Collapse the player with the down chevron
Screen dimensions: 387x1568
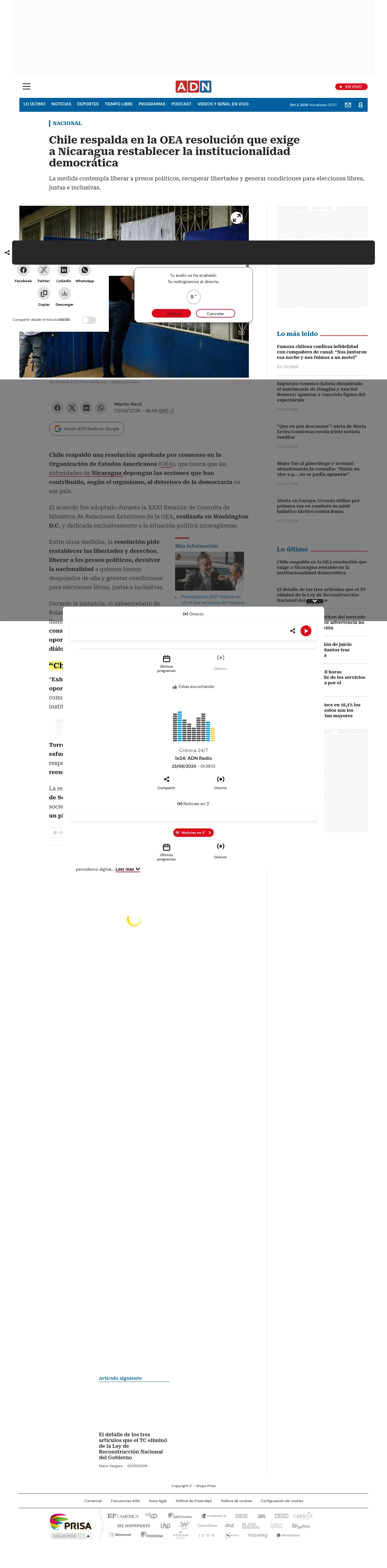pyautogui.click(x=314, y=601)
